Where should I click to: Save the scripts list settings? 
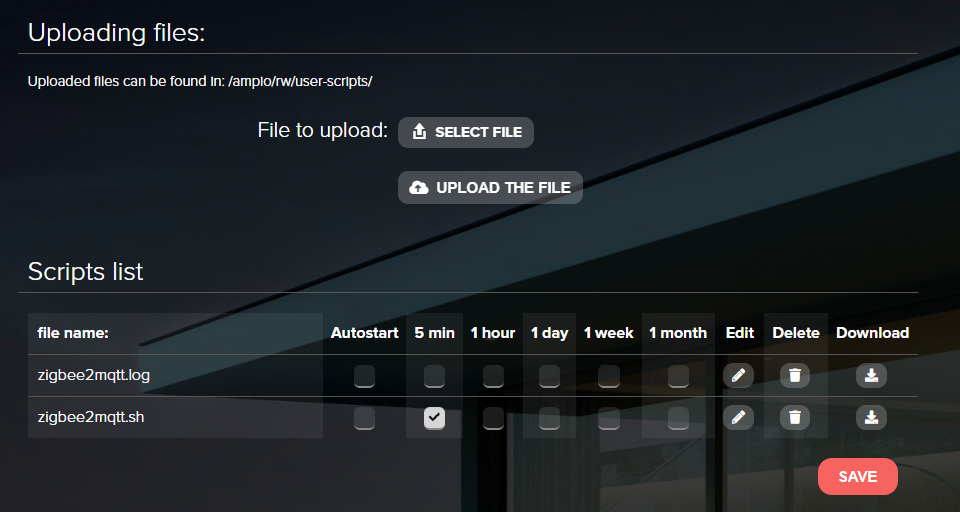857,477
